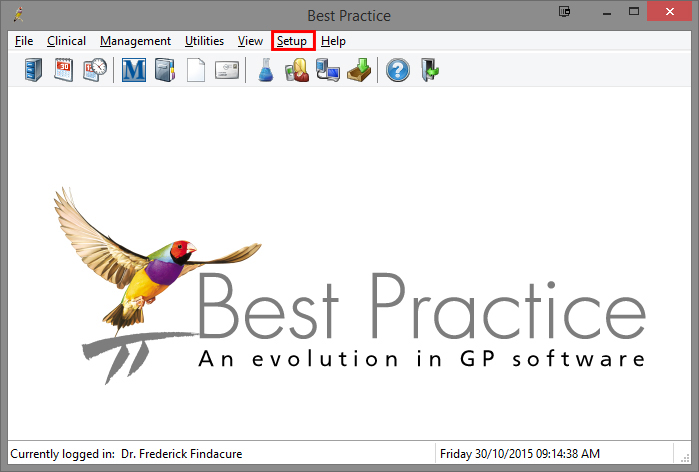The height and width of the screenshot is (472, 699).
Task: Click the envelope messages icon
Action: (x=227, y=71)
